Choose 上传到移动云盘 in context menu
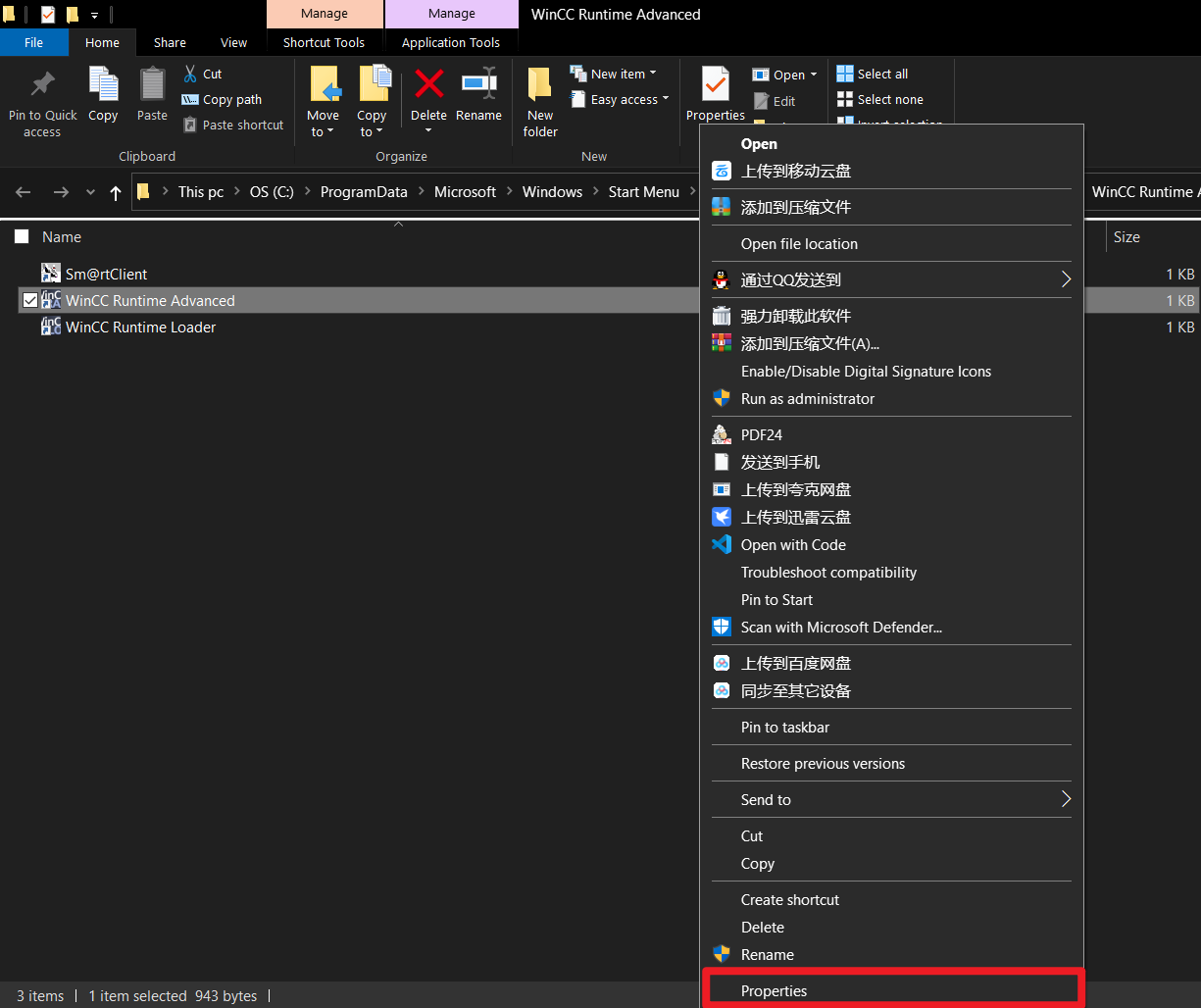This screenshot has height=1008, width=1201. (892, 171)
